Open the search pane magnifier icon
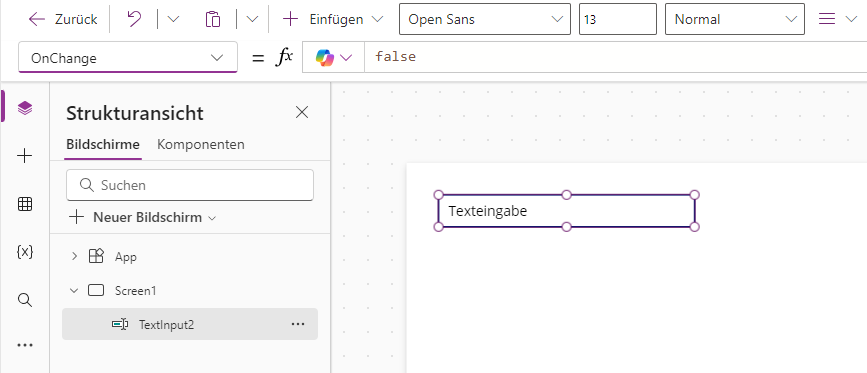The image size is (867, 373). [25, 300]
